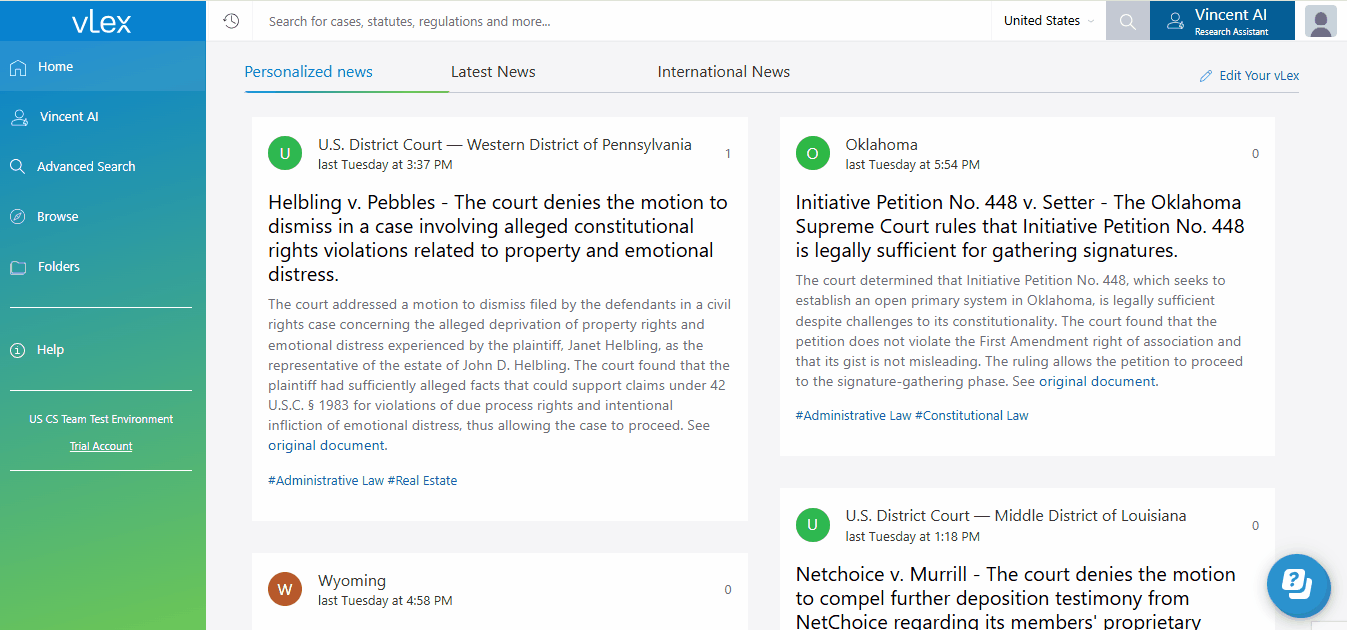Image resolution: width=1347 pixels, height=630 pixels.
Task: Click the Edit Your vLex pencil link
Action: click(1249, 76)
